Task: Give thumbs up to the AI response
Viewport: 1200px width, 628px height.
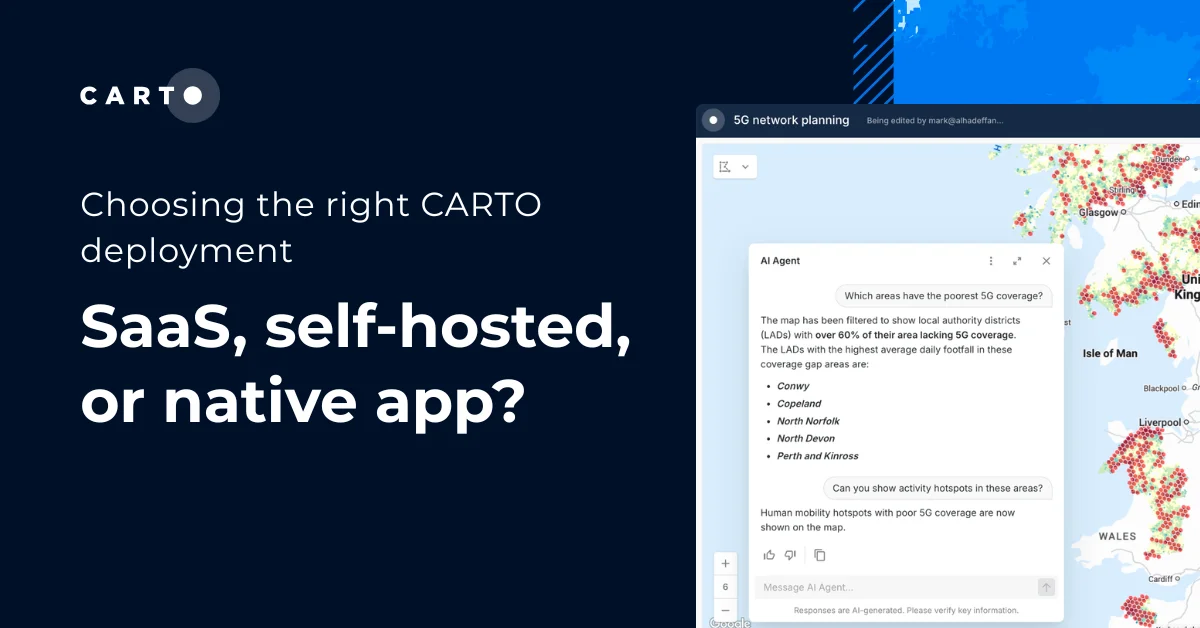Action: (x=769, y=555)
